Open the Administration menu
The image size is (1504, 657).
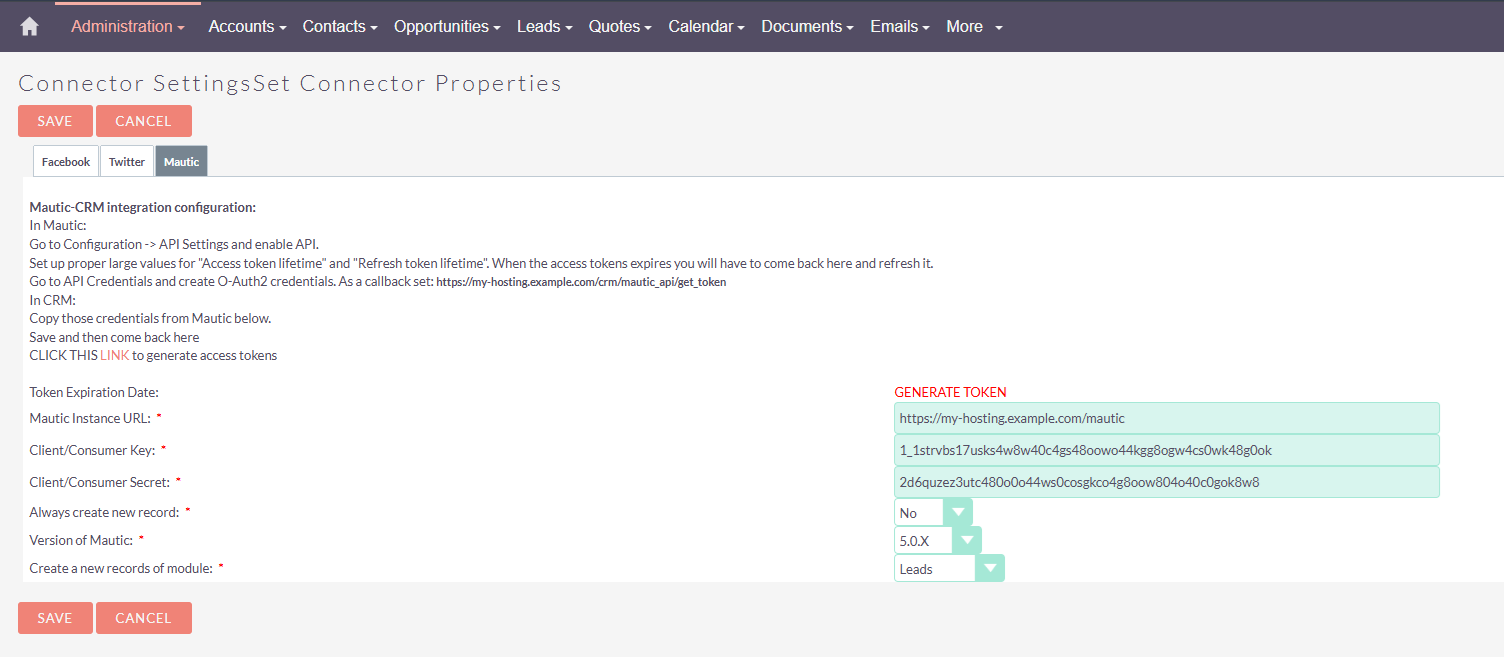click(x=128, y=27)
